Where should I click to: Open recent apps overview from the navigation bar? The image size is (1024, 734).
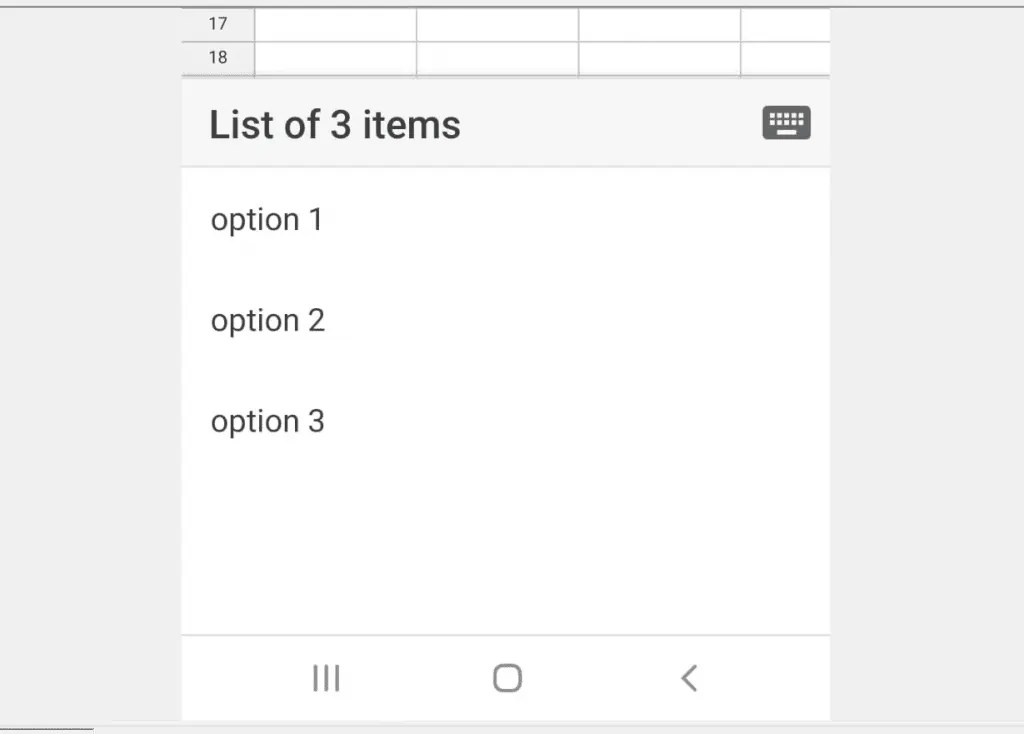pos(326,678)
